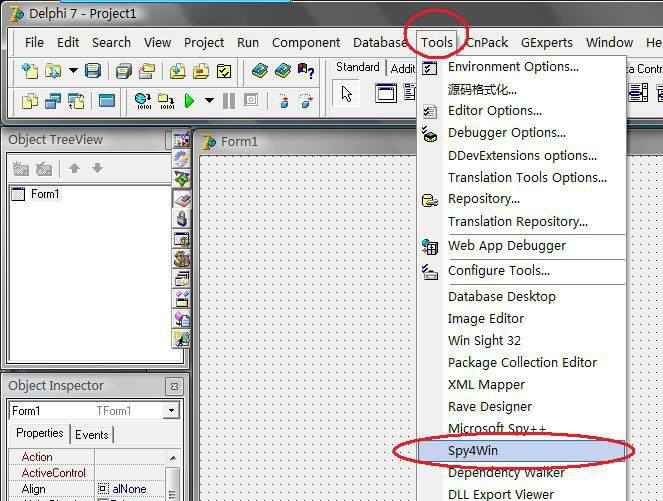The width and height of the screenshot is (663, 501).
Task: Select the arrow pointer tool in palette
Action: (x=347, y=94)
